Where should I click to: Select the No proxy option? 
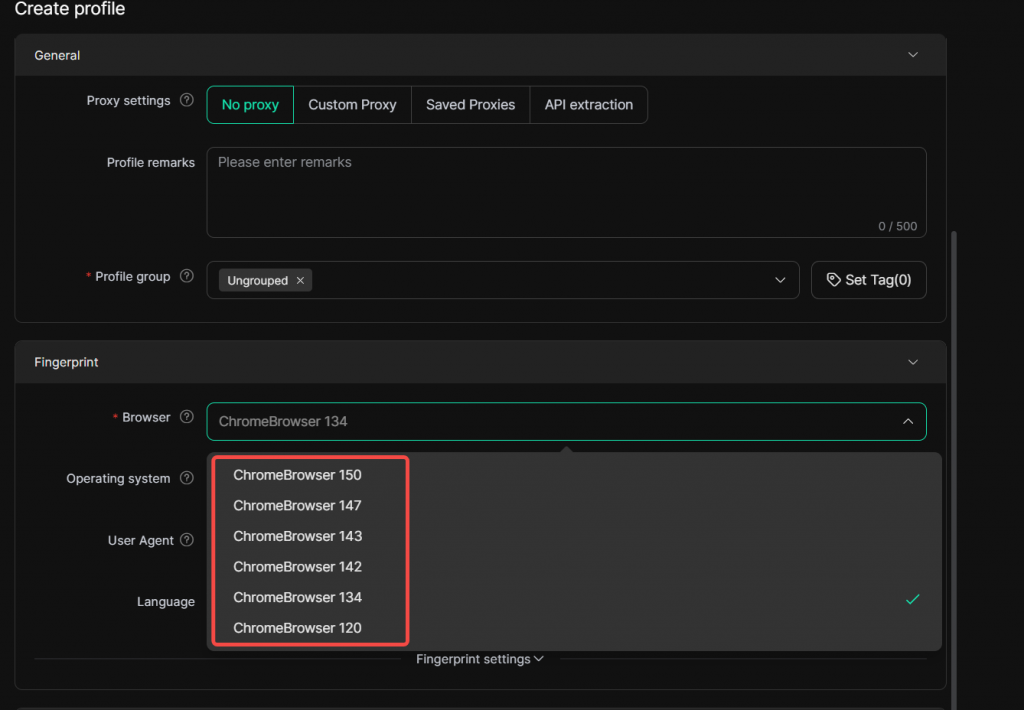tap(250, 105)
